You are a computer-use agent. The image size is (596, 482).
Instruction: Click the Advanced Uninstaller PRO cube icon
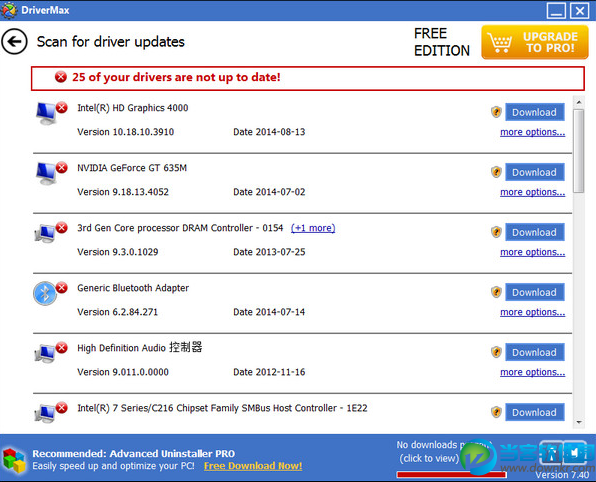tap(14, 460)
